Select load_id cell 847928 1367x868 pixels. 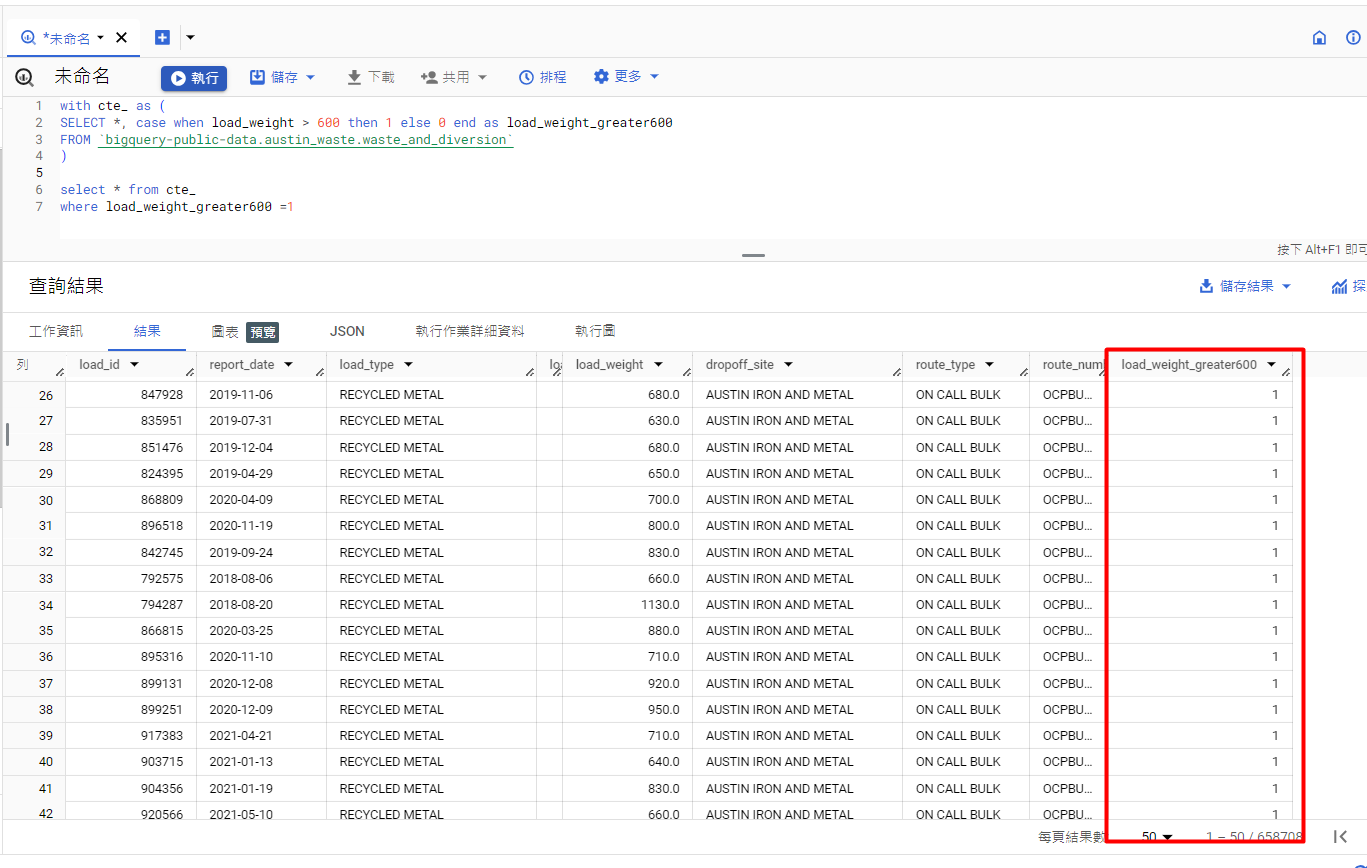(162, 395)
